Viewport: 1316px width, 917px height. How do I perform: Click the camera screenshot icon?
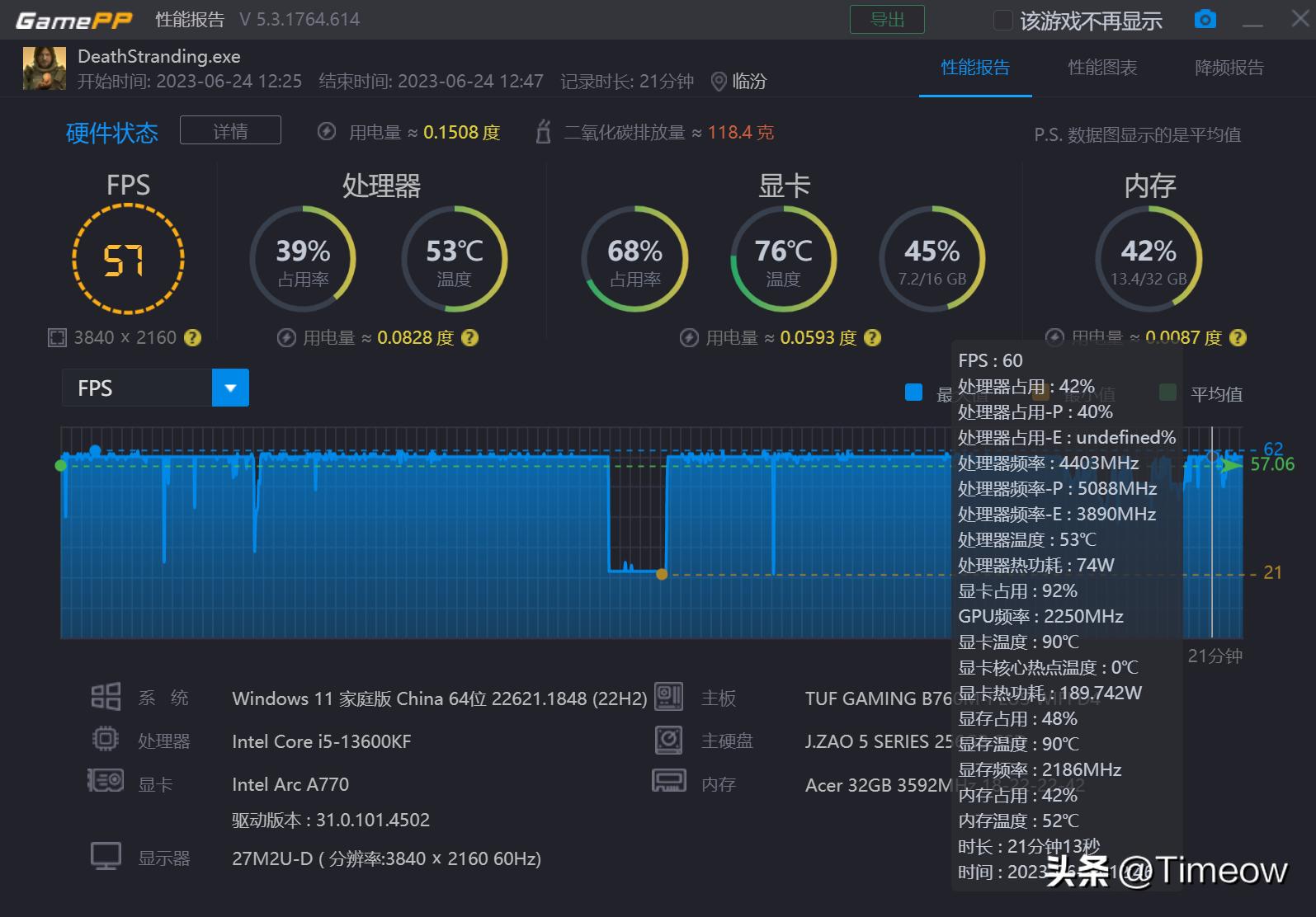coord(1205,19)
